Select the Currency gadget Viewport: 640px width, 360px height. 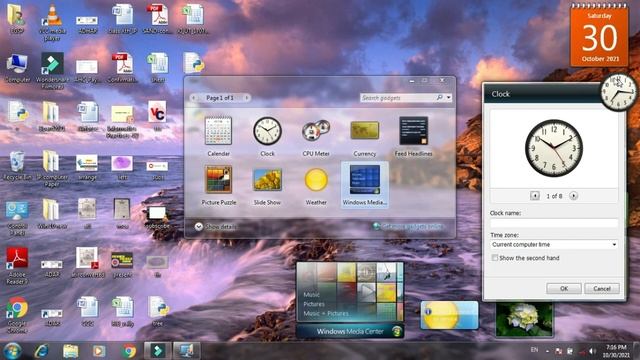[x=364, y=137]
